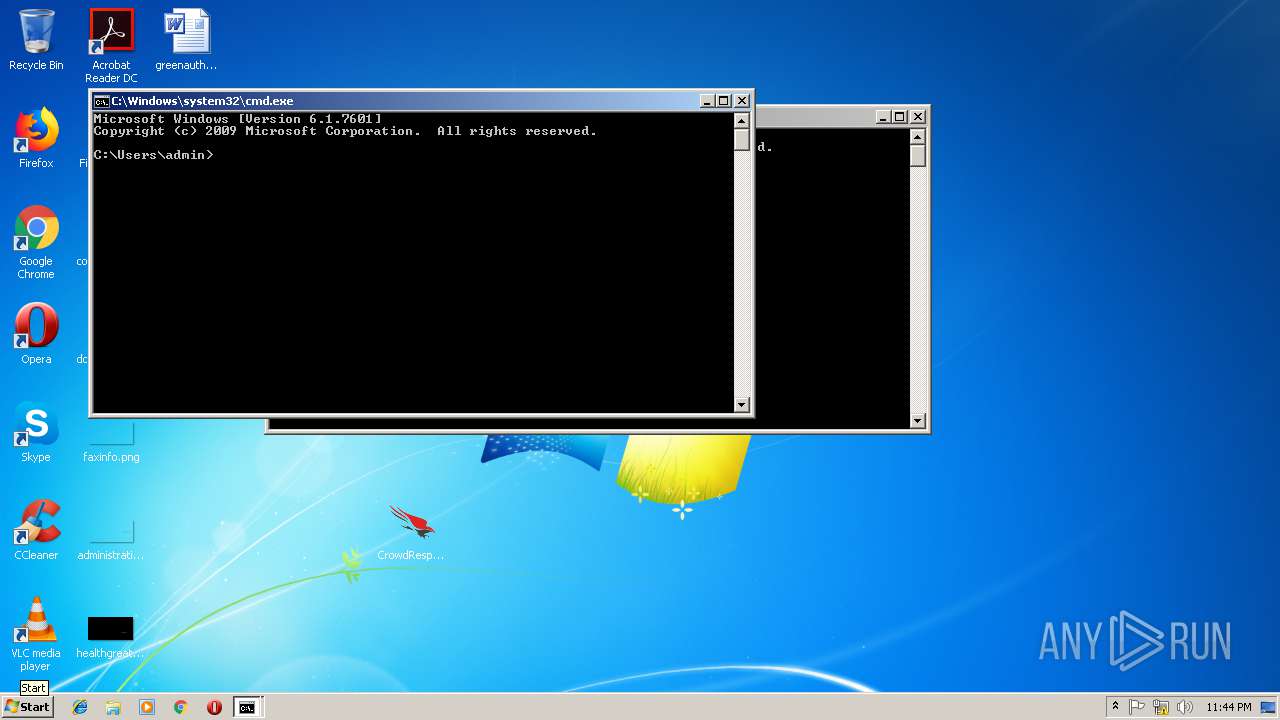
Task: Open Chrome from the taskbar
Action: click(181, 707)
